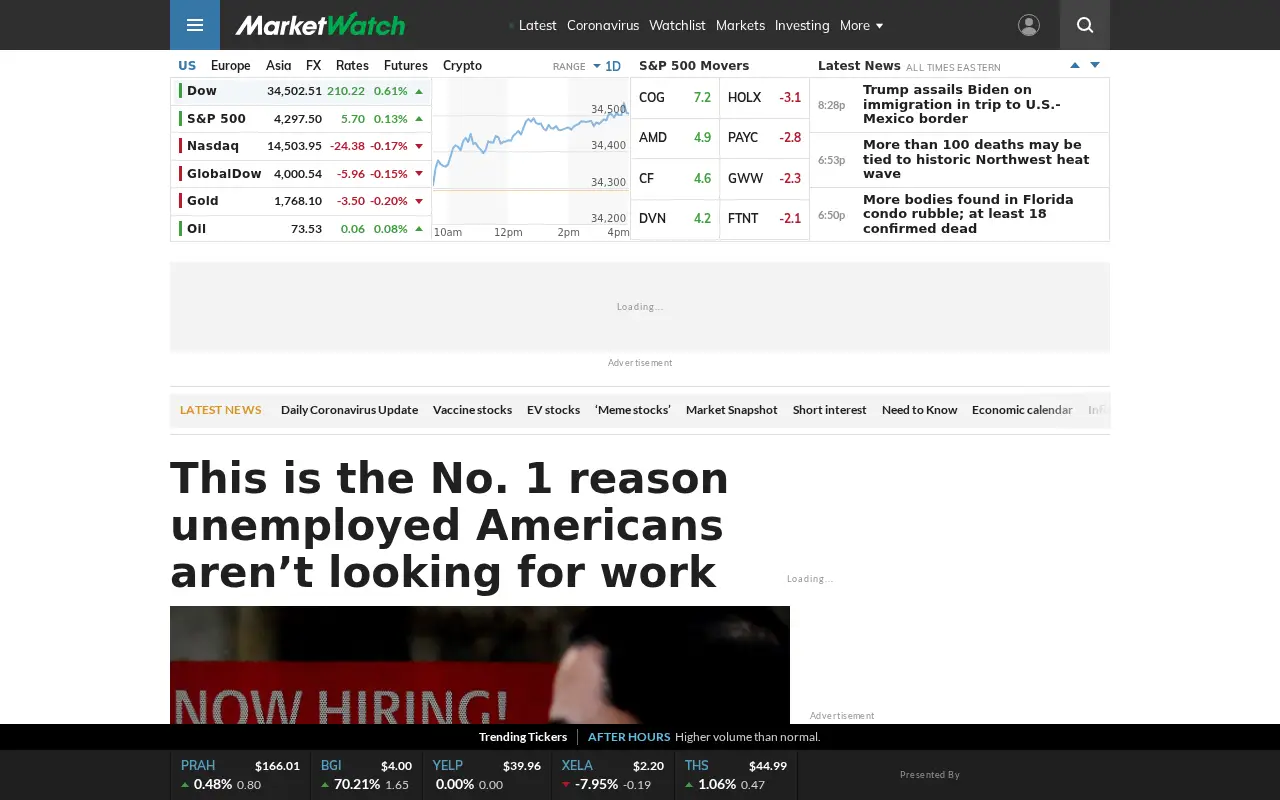1280x800 pixels.
Task: Read the Trump assails Biden headline
Action: 962,104
